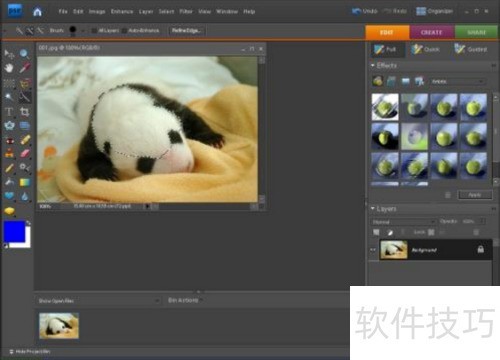This screenshot has width=500, height=360.
Task: Select the yellow Sponge tool
Action: point(9,211)
